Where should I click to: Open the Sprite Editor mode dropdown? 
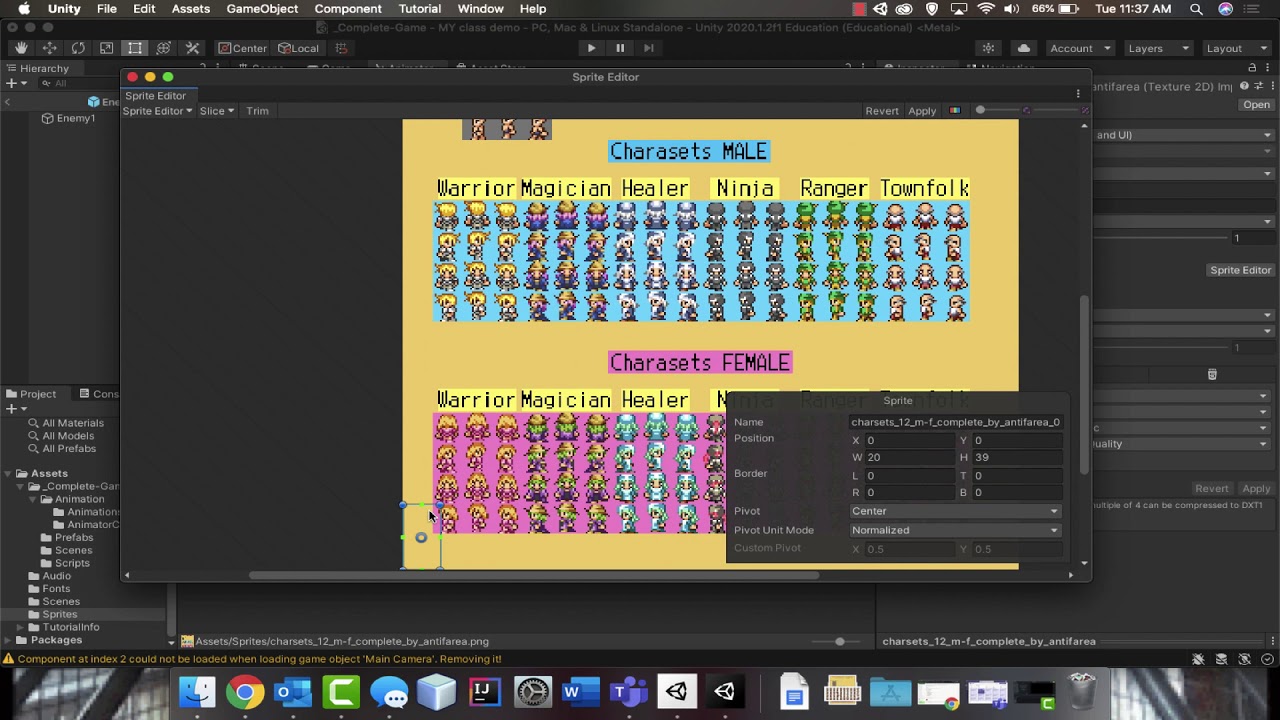(x=157, y=111)
